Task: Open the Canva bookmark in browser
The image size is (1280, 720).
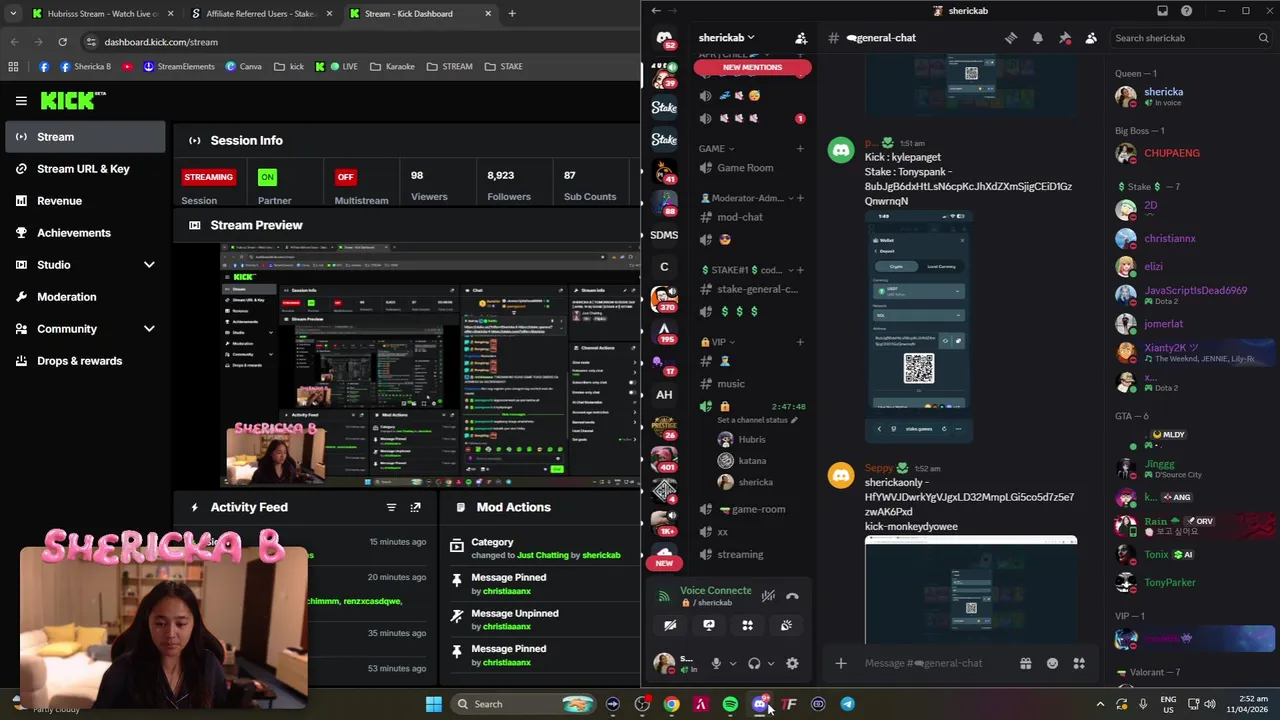Action: tap(243, 67)
